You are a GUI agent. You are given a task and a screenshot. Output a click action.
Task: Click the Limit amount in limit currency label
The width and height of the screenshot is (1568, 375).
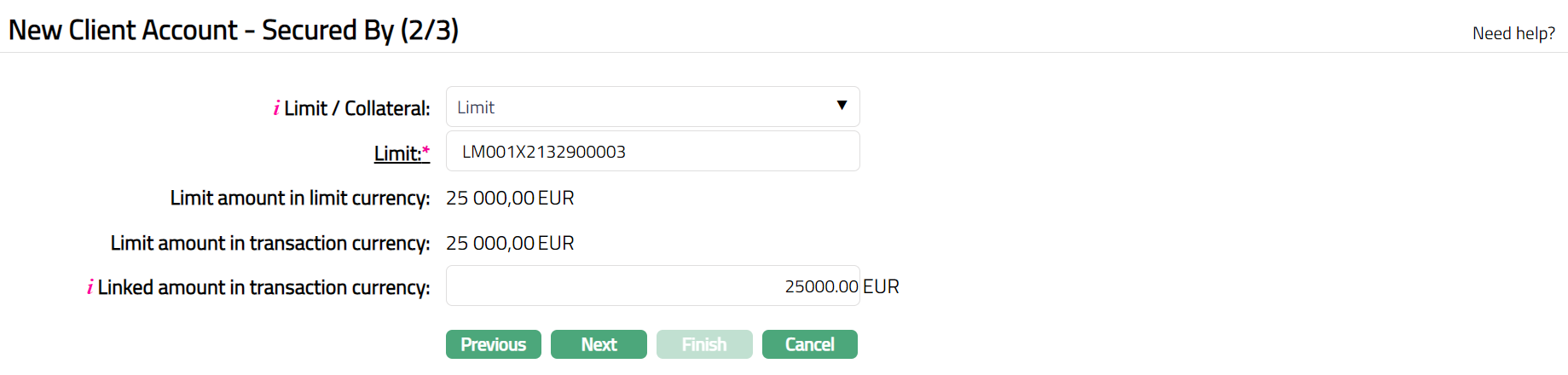[x=299, y=198]
